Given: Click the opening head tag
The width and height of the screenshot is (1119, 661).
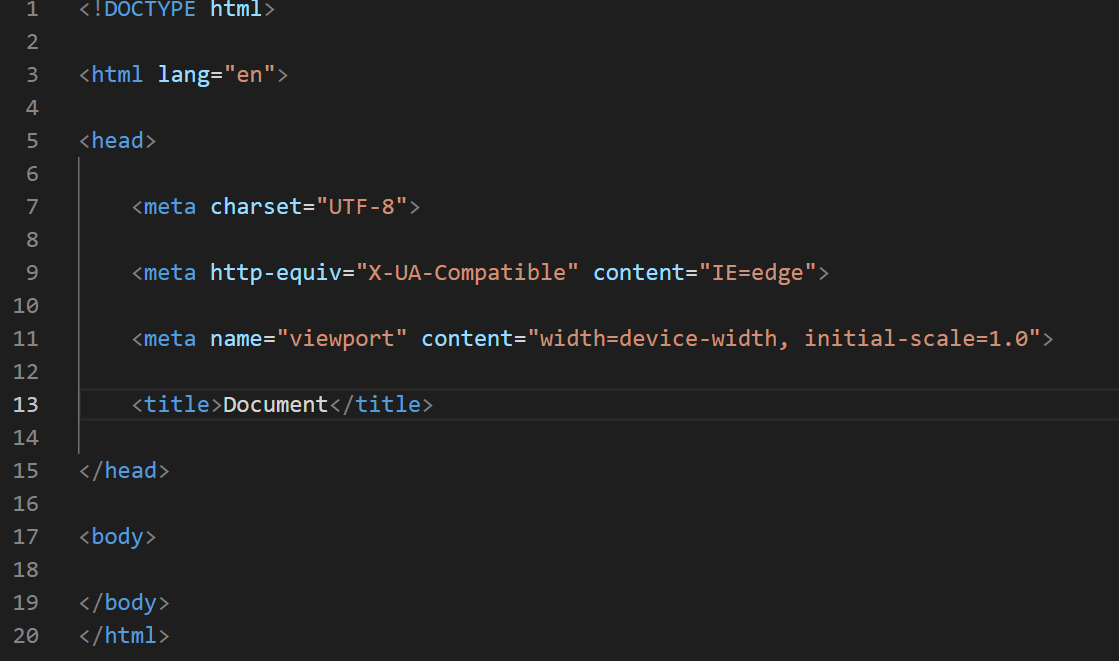Looking at the screenshot, I should tap(118, 141).
